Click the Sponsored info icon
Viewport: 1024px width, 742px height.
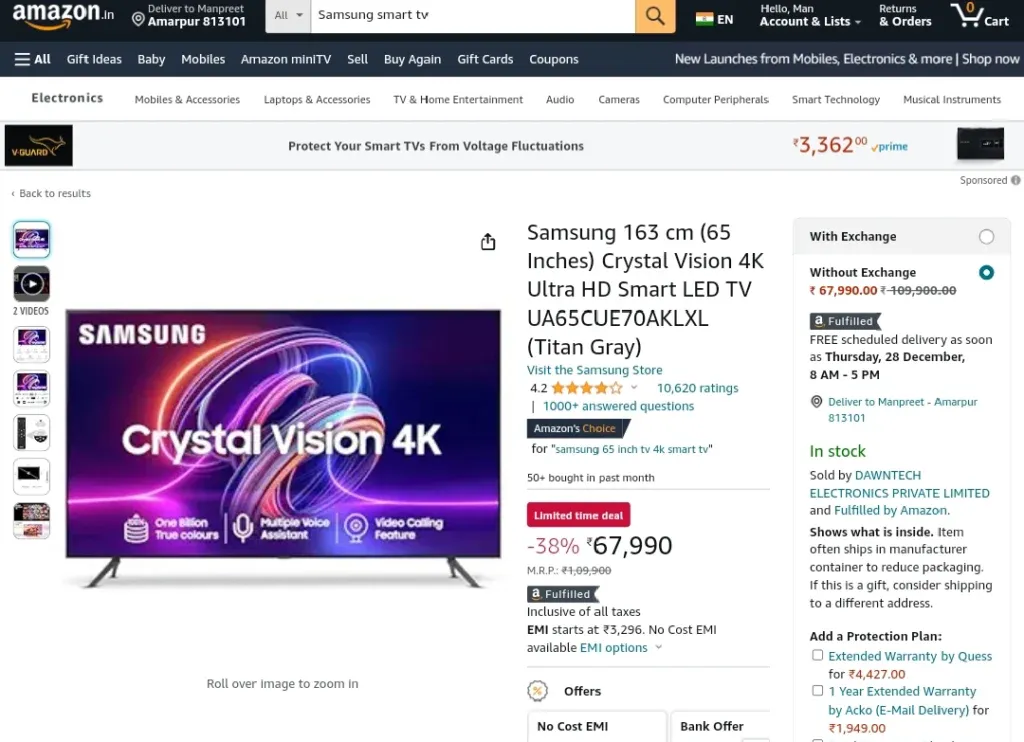1016,180
